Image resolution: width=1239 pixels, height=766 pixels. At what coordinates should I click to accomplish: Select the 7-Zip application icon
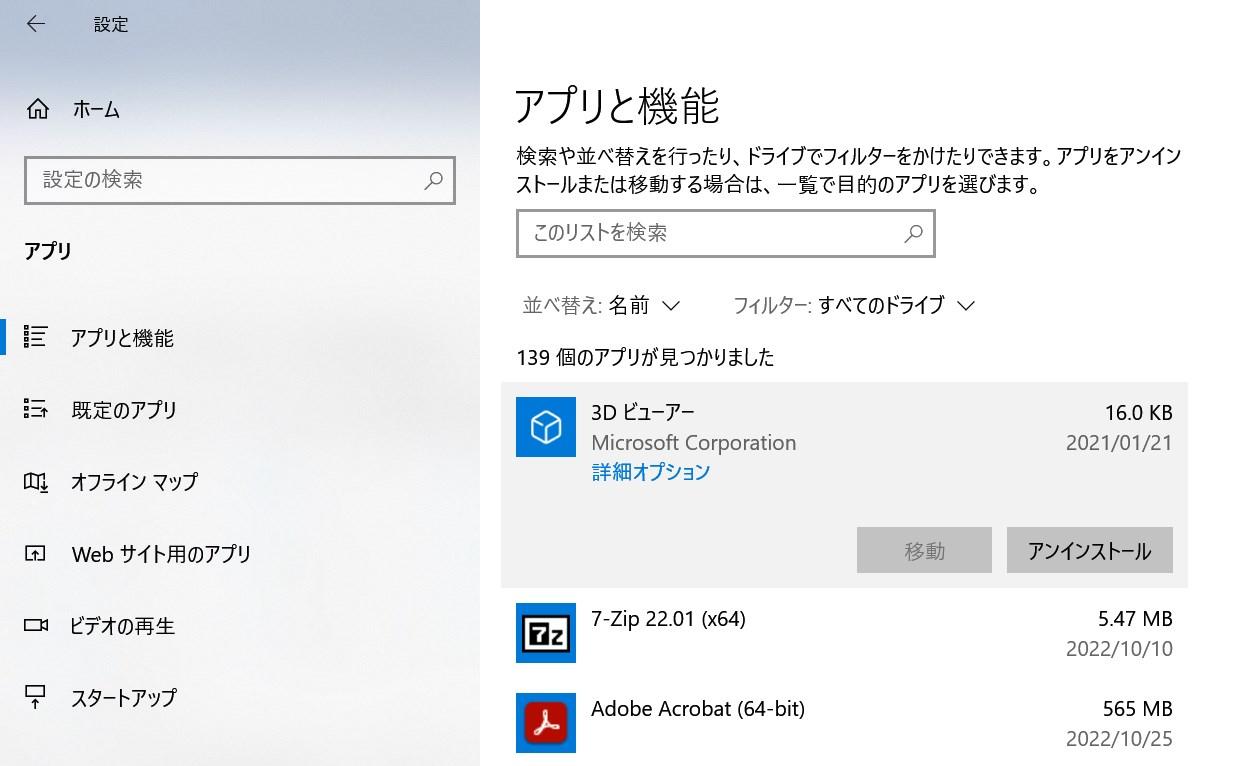point(545,633)
